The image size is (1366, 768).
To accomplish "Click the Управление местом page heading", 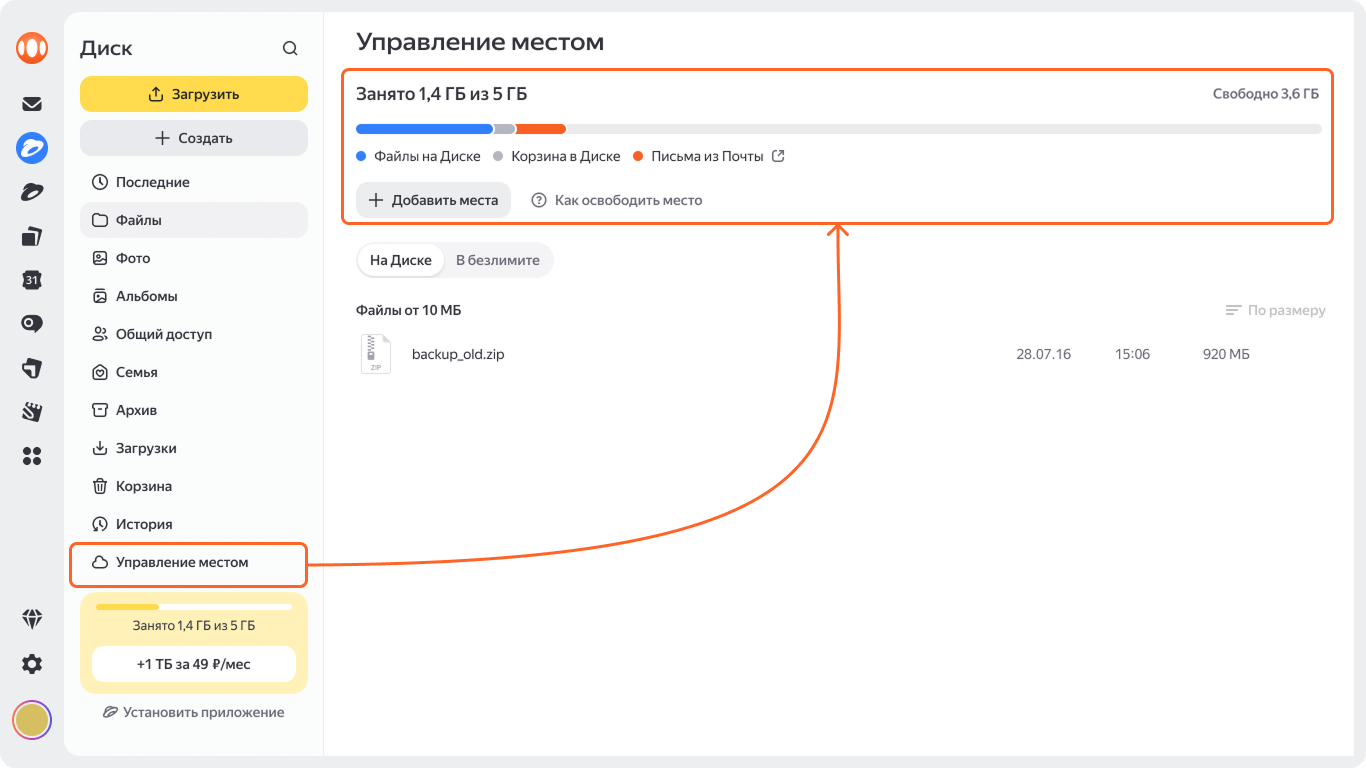I will tap(481, 42).
